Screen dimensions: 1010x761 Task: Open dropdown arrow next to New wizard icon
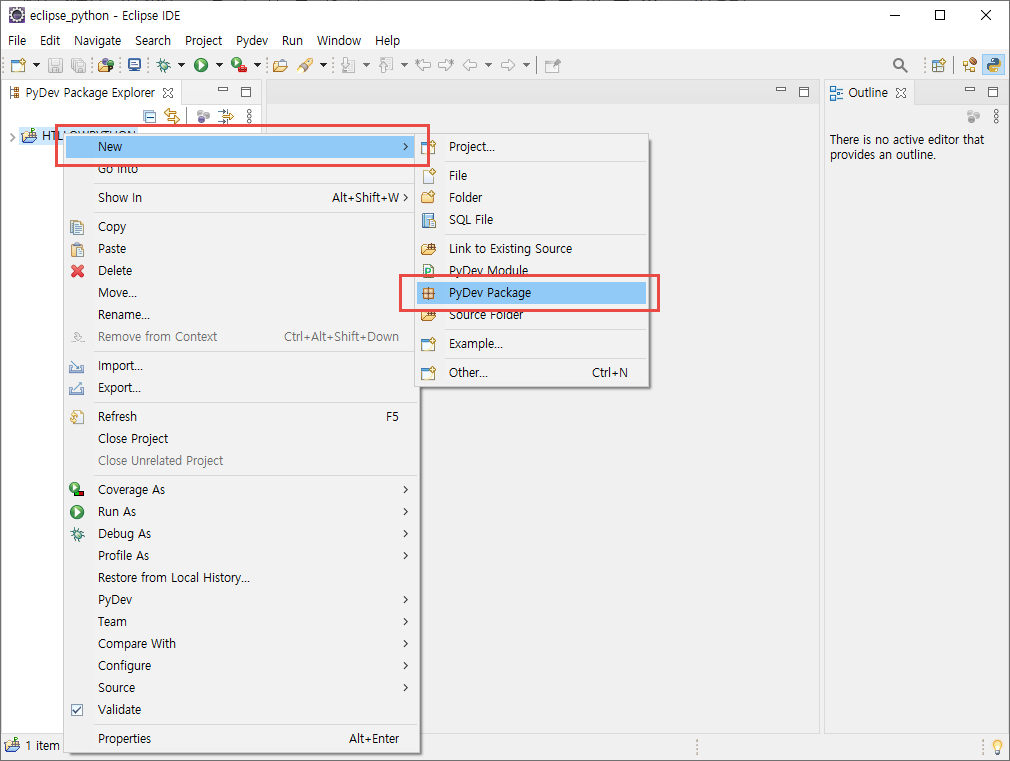36,65
